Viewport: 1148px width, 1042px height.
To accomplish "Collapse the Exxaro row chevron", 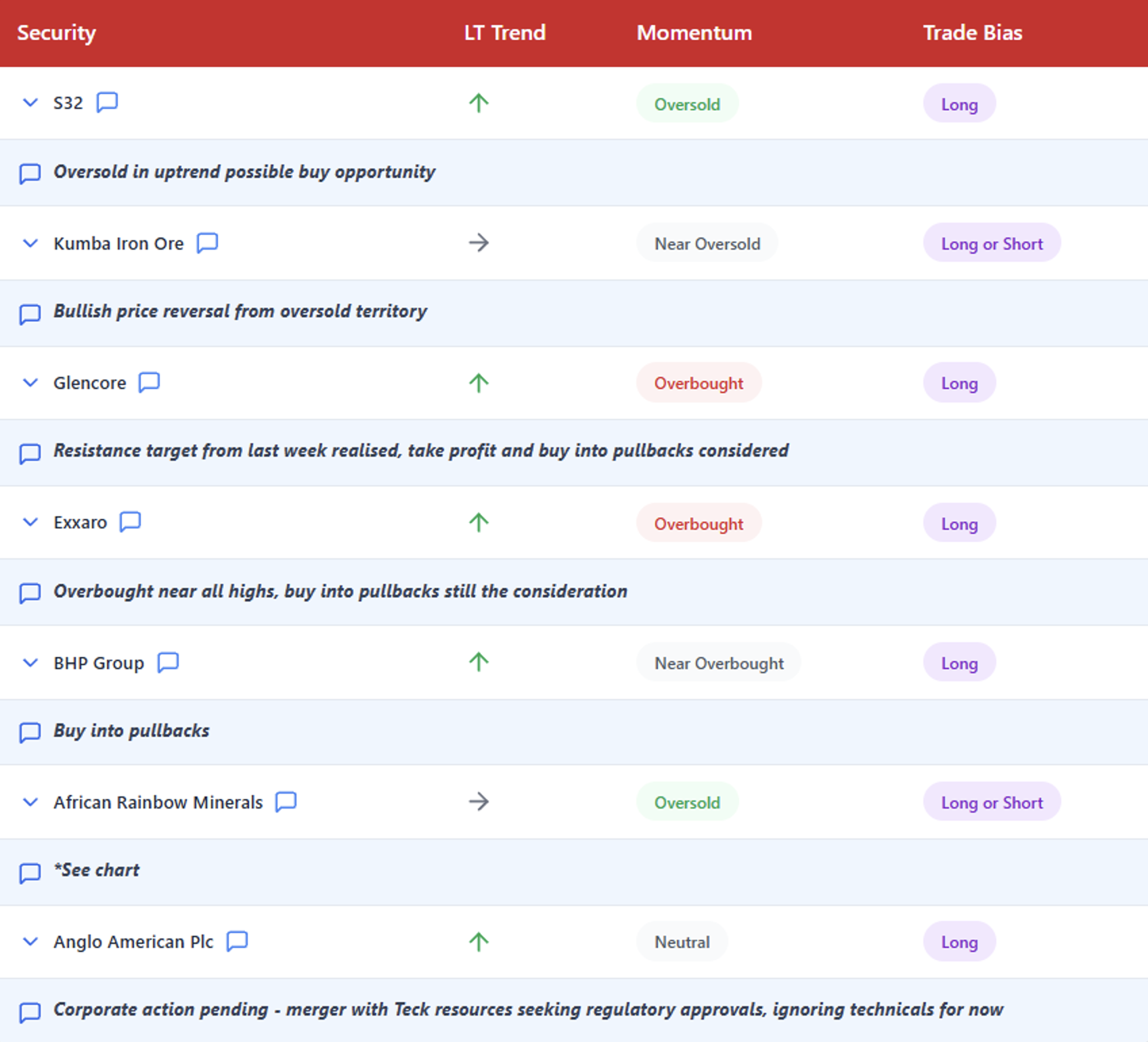I will 30,522.
